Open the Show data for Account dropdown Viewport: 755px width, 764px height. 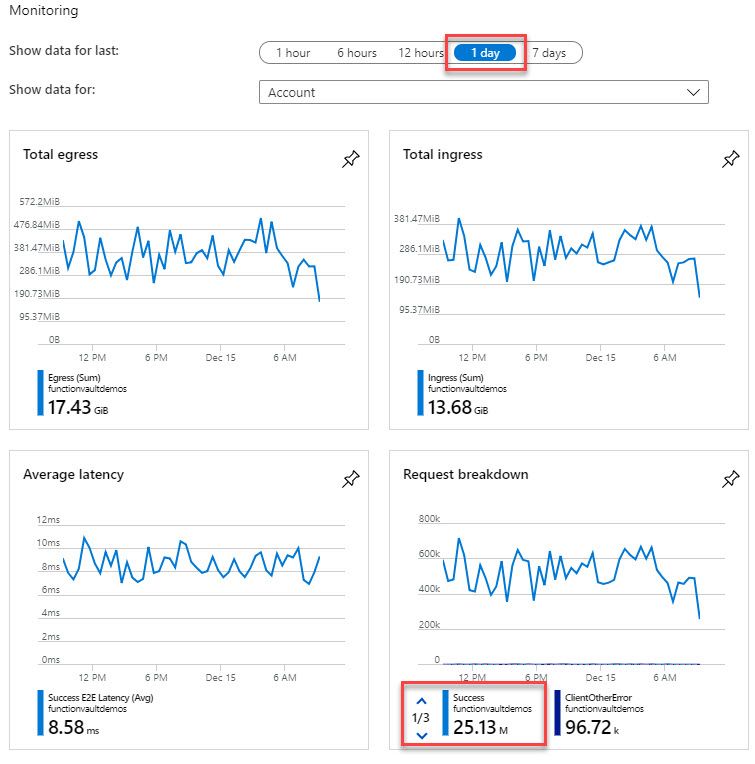click(x=482, y=92)
